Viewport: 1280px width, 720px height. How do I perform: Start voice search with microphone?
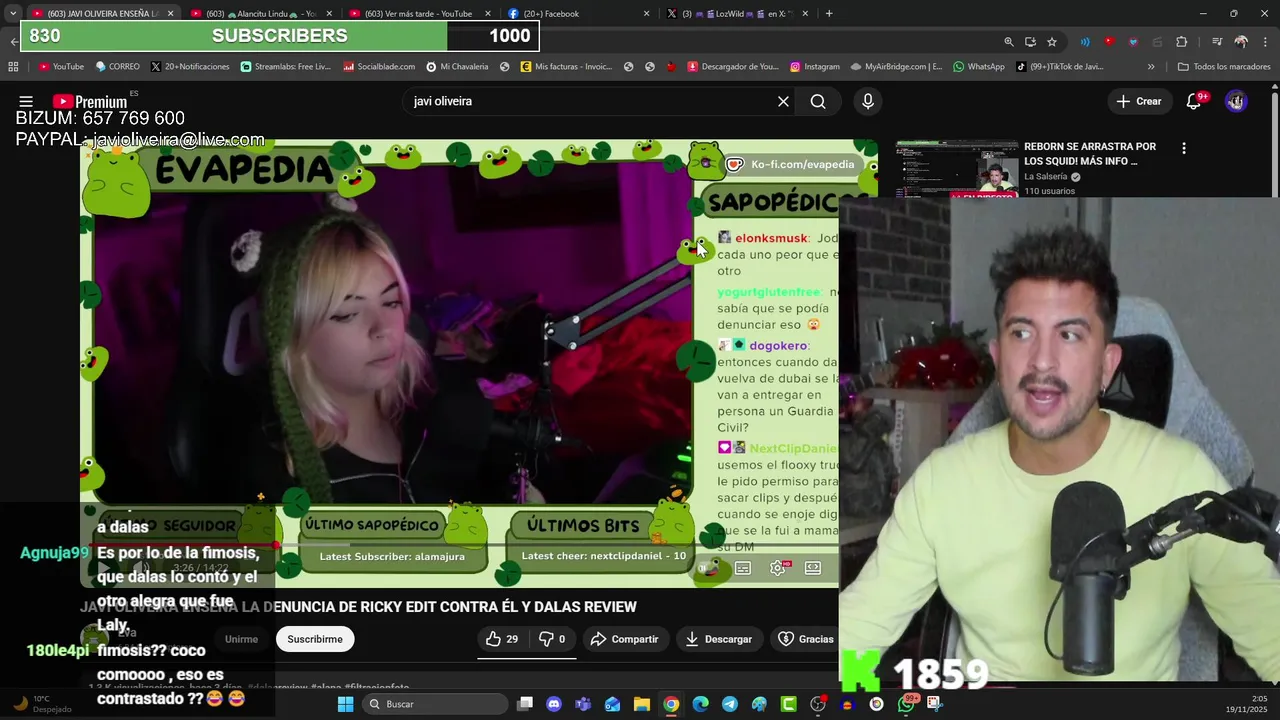point(867,101)
